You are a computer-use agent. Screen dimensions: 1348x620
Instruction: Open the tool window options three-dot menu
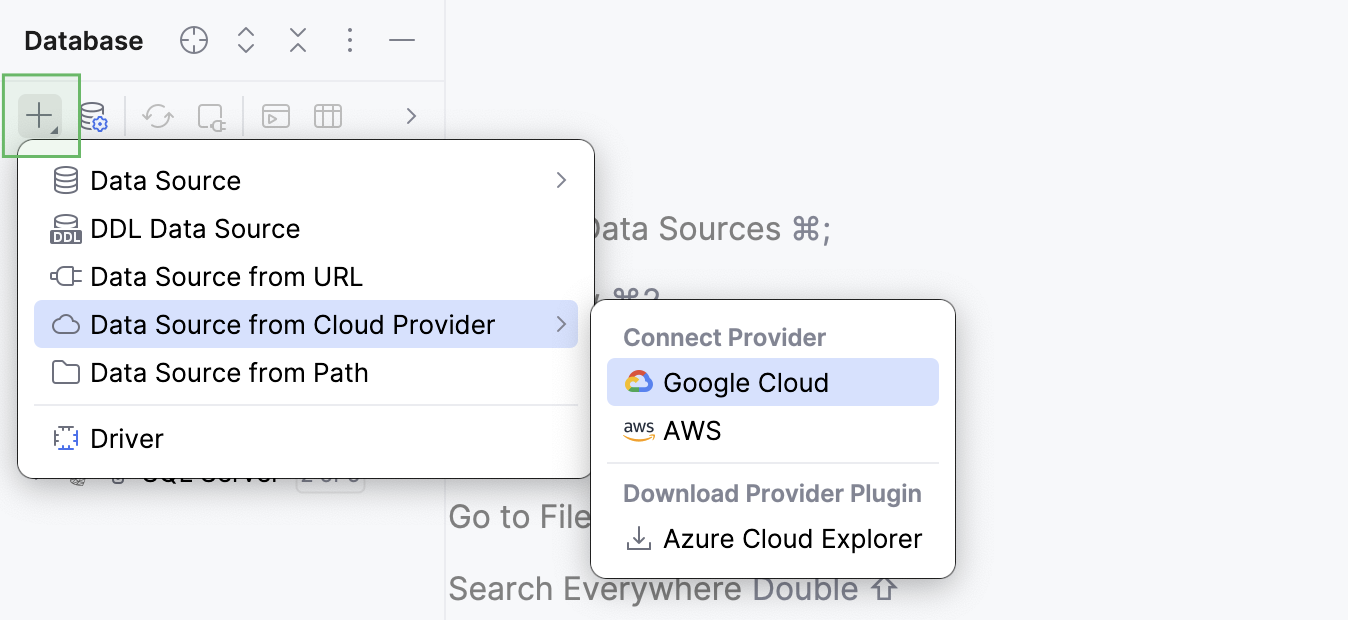click(349, 40)
